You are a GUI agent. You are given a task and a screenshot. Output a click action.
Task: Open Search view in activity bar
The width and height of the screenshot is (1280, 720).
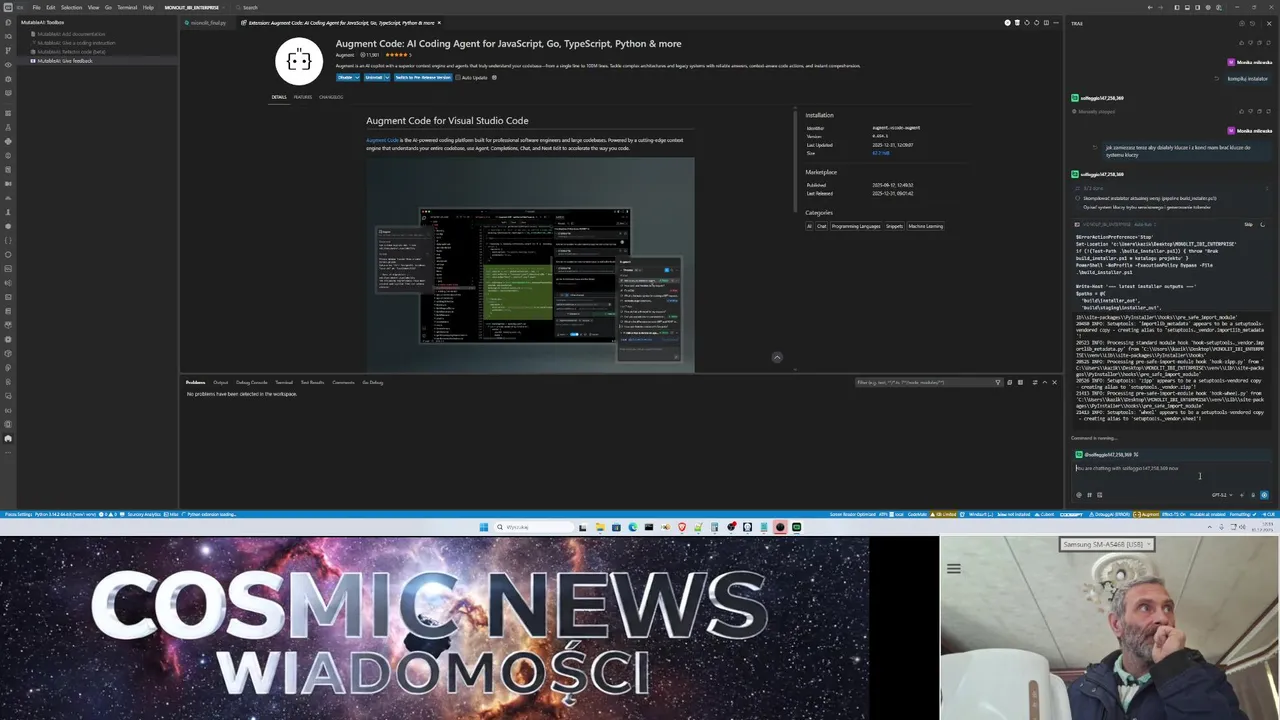[8, 36]
